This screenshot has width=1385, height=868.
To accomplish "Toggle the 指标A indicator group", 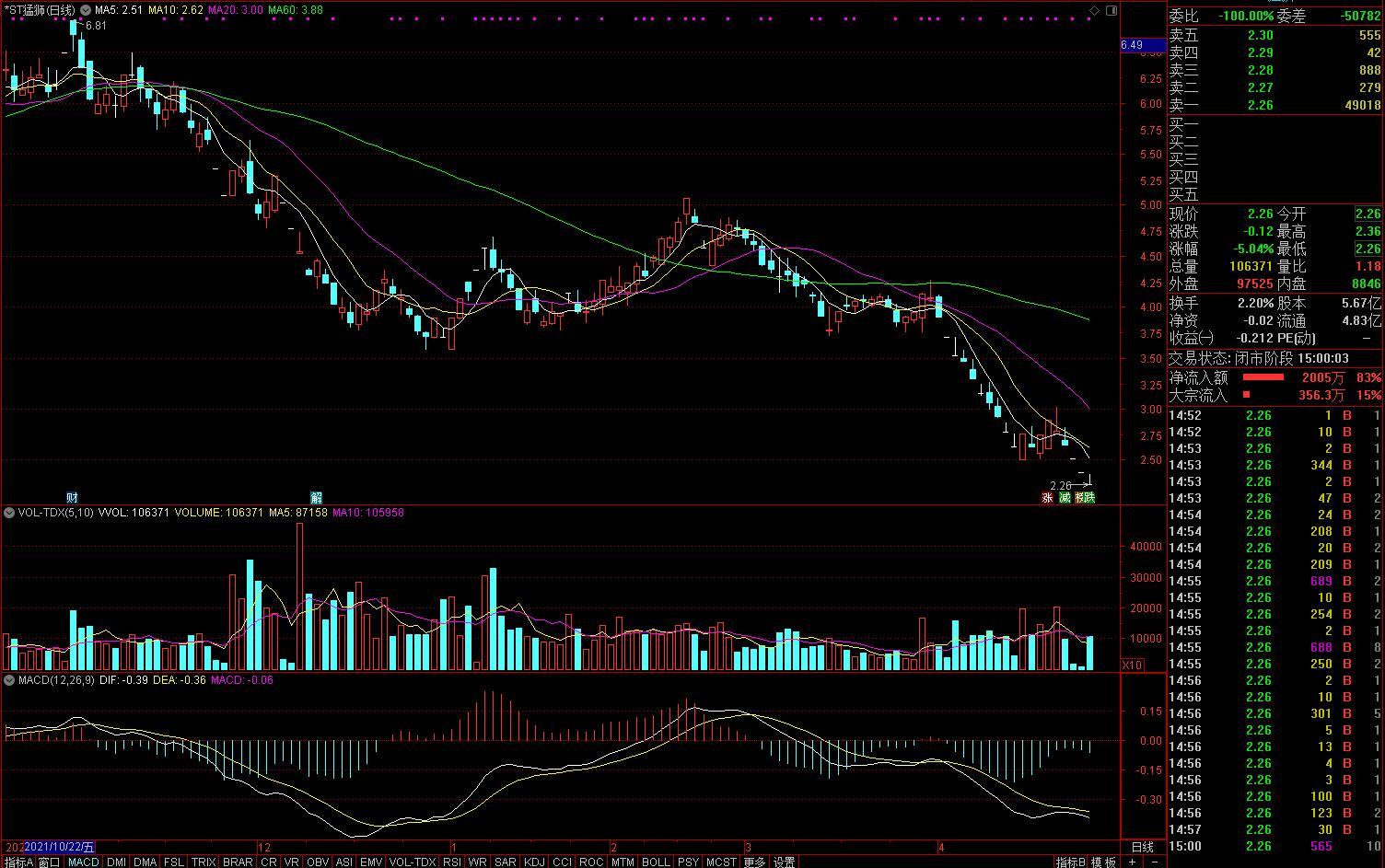I will pos(17,862).
